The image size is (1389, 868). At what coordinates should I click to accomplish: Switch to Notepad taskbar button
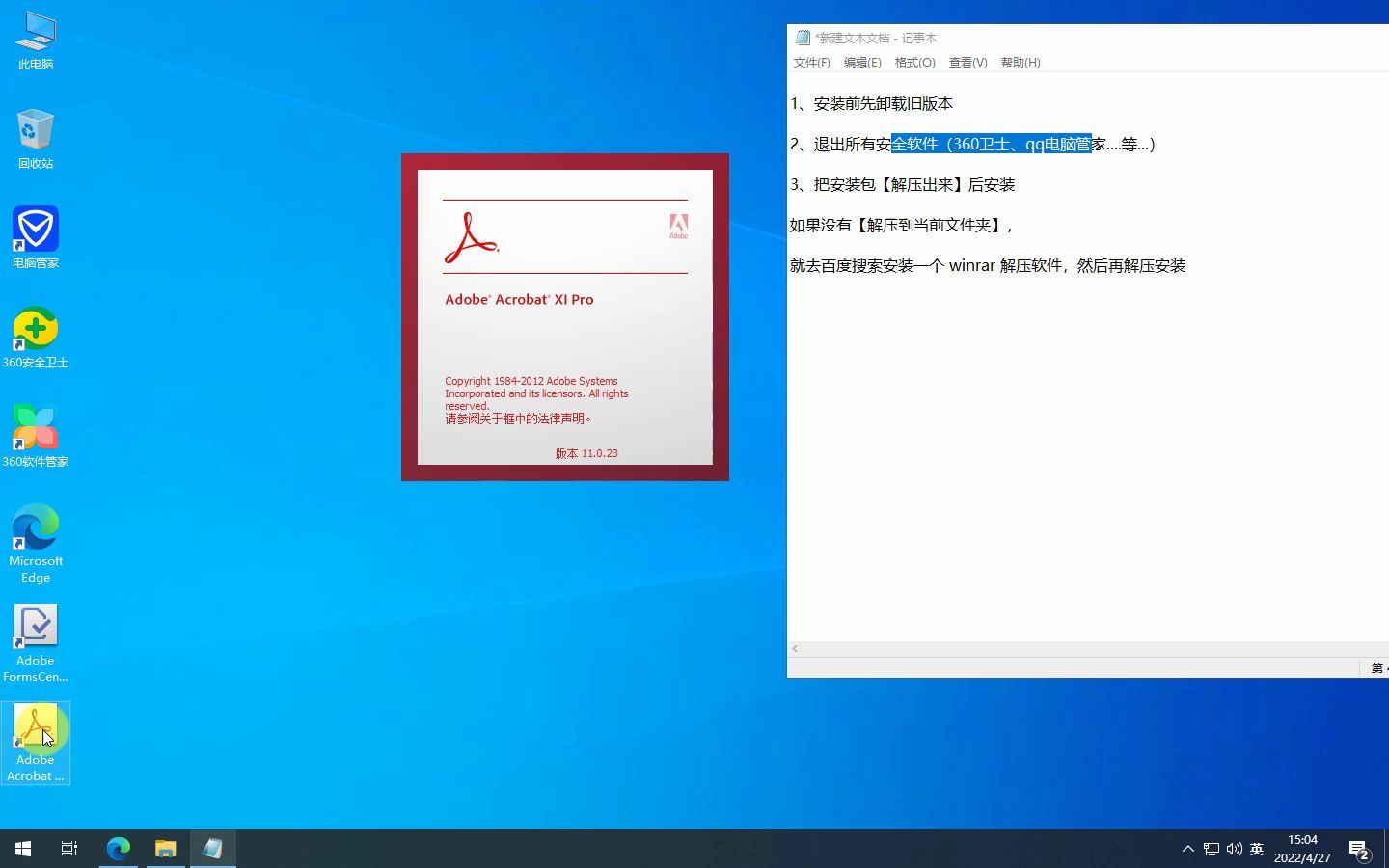(212, 849)
